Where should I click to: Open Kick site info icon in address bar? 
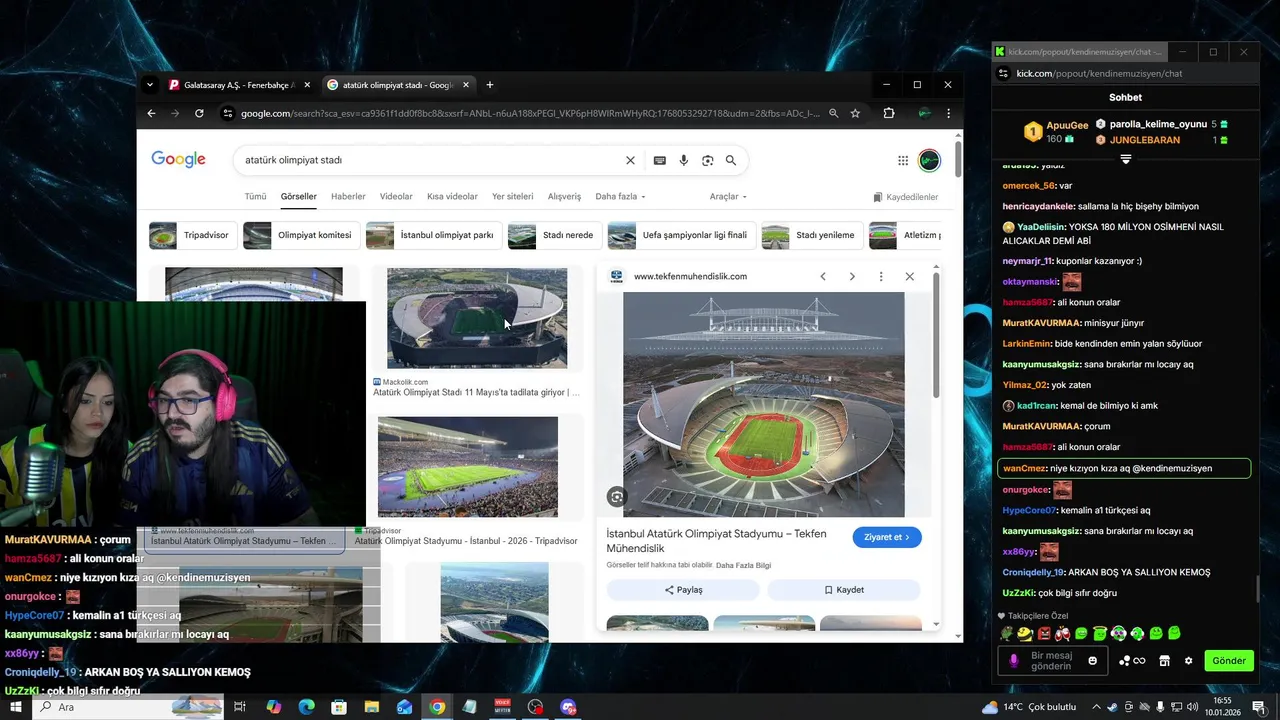(1003, 73)
